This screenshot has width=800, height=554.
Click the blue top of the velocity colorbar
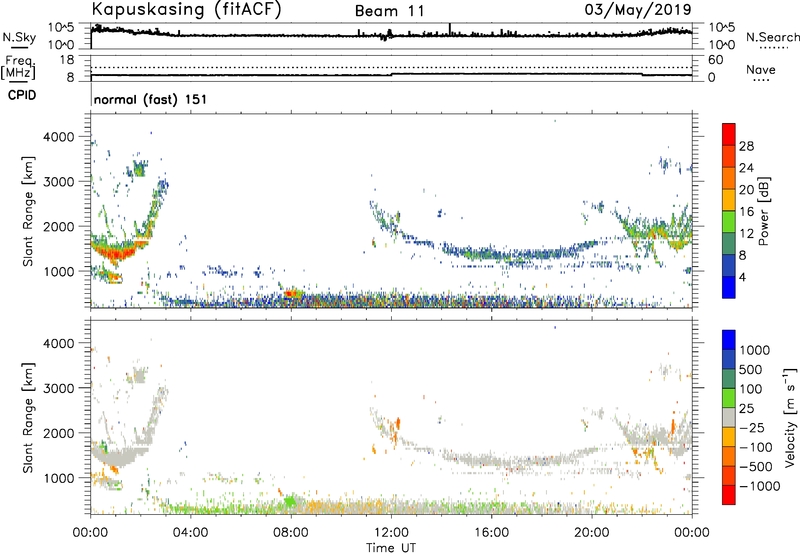[729, 339]
